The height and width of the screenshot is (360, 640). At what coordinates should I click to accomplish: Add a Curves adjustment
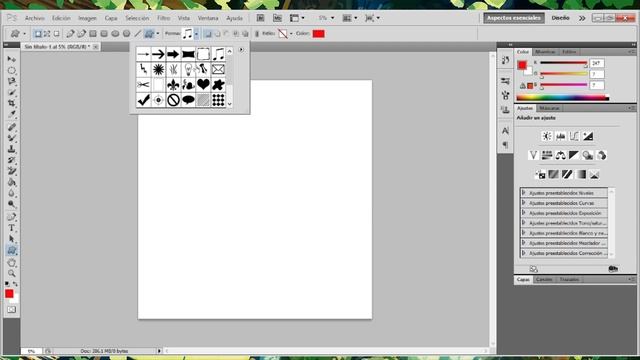pos(574,136)
